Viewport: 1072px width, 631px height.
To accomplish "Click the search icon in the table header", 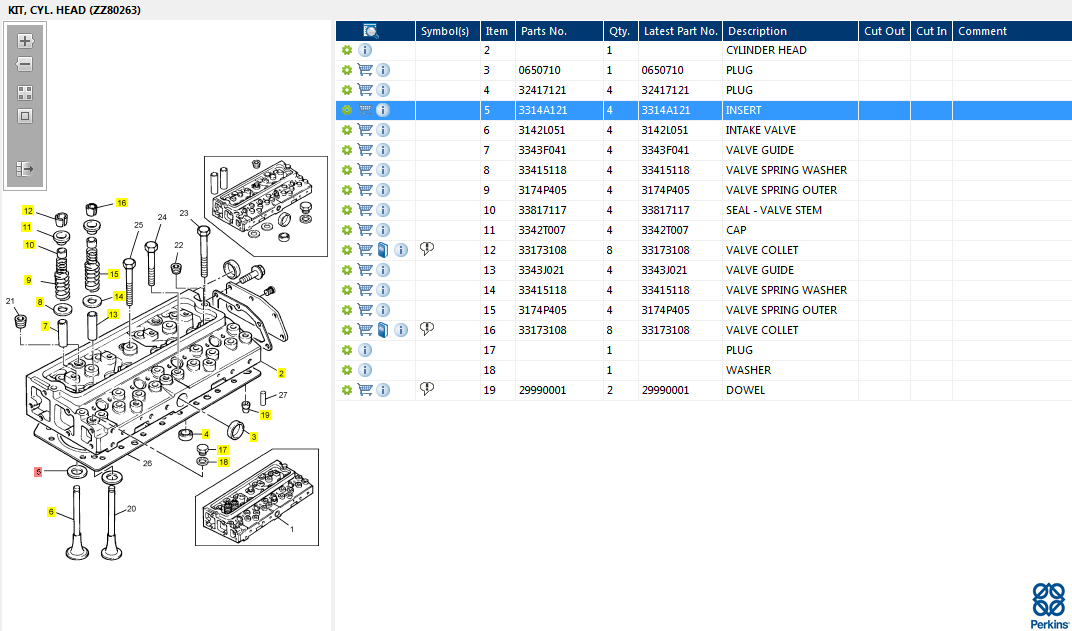I will (371, 31).
